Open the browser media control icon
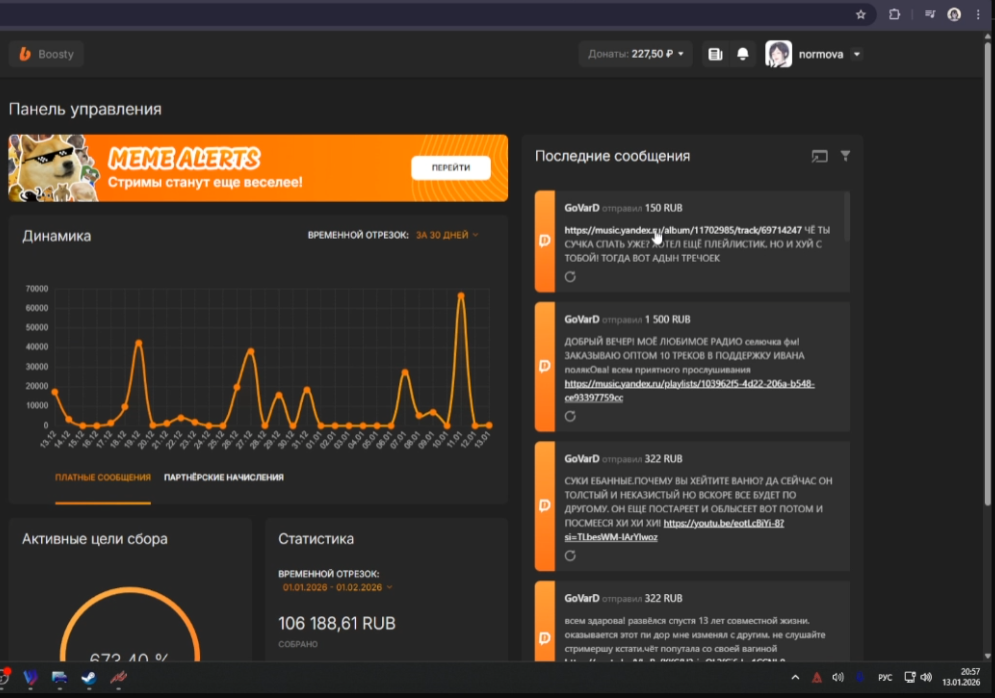 pyautogui.click(x=930, y=14)
